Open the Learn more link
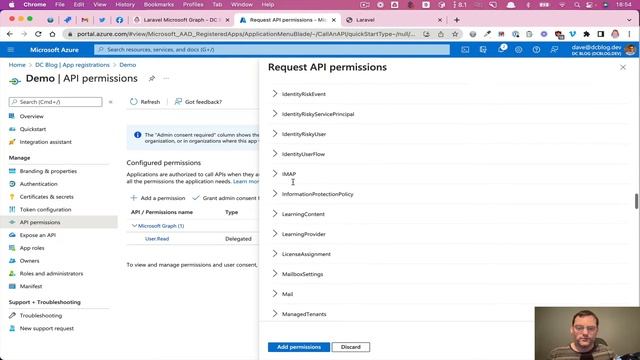Viewport: 640px width, 360px height. tap(246, 181)
